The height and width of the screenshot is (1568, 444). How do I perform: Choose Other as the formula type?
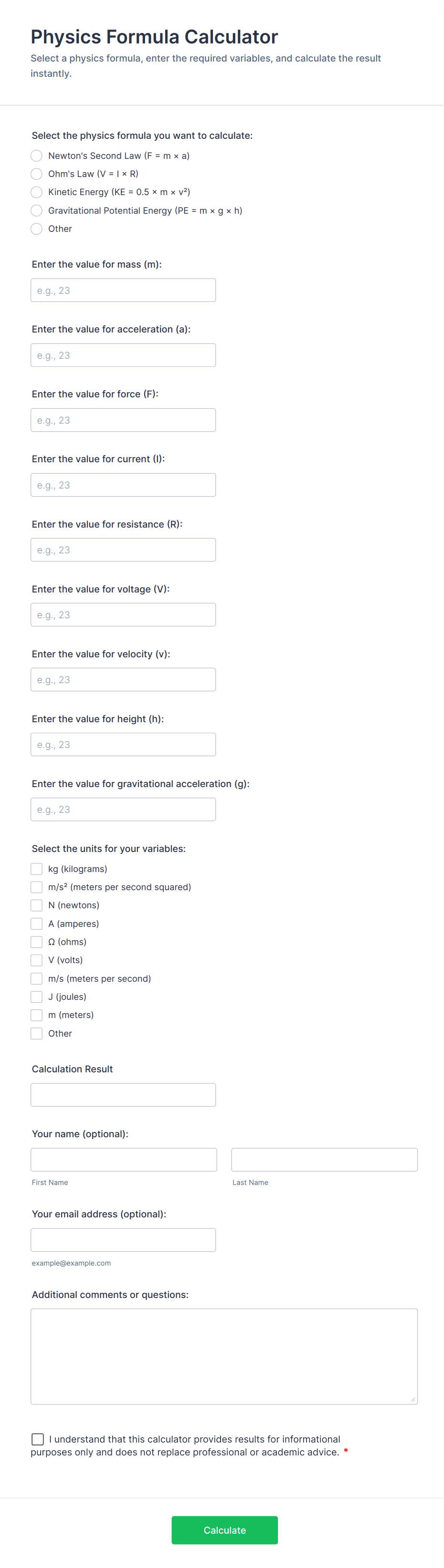(x=36, y=228)
